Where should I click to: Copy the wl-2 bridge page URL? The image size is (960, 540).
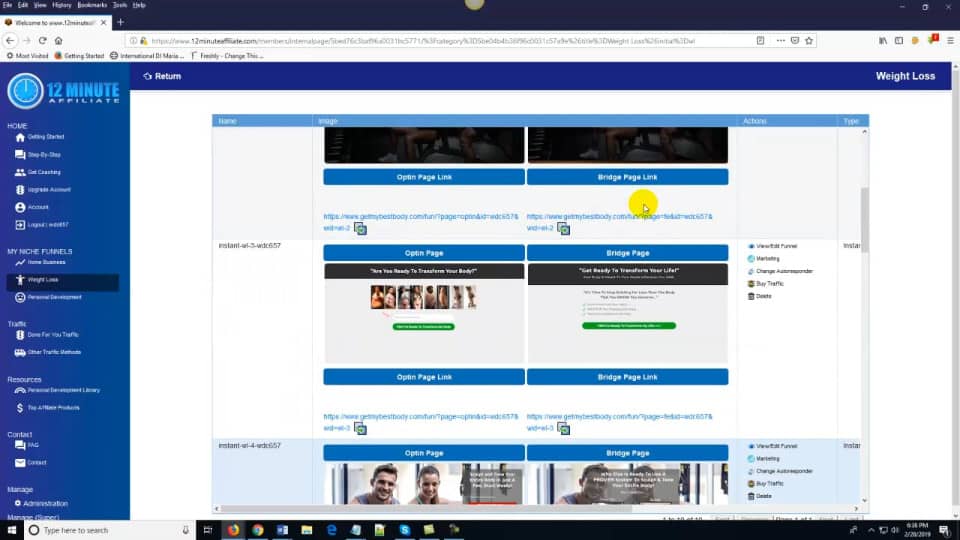tap(564, 229)
